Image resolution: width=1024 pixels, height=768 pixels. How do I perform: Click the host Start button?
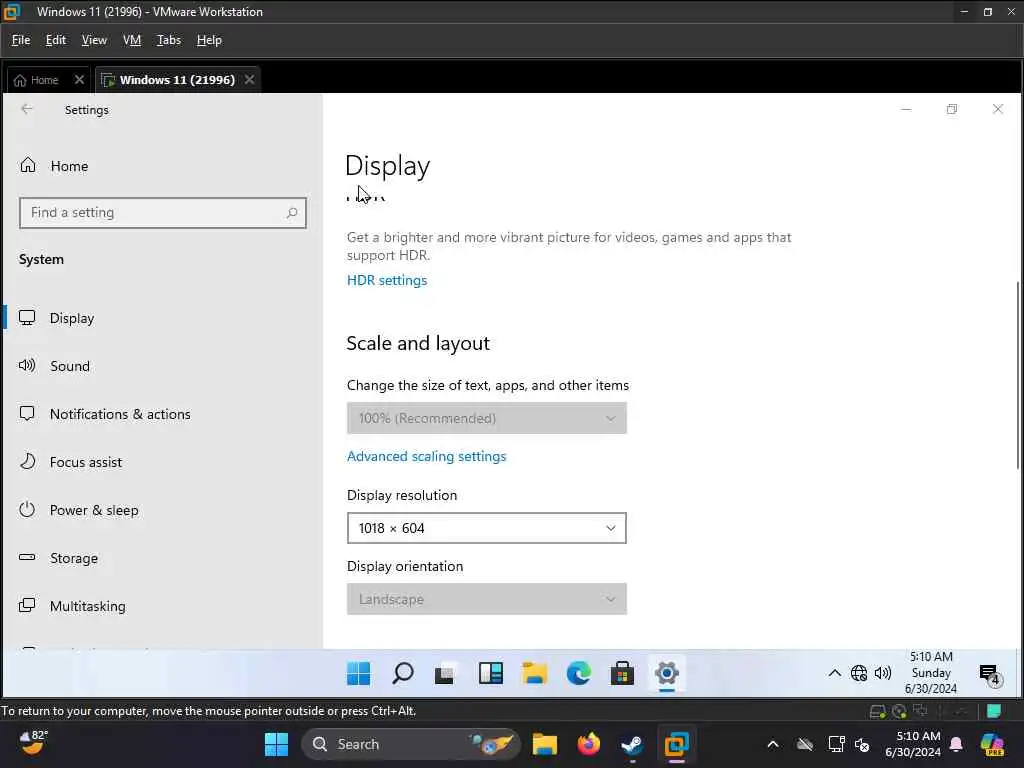tap(276, 744)
